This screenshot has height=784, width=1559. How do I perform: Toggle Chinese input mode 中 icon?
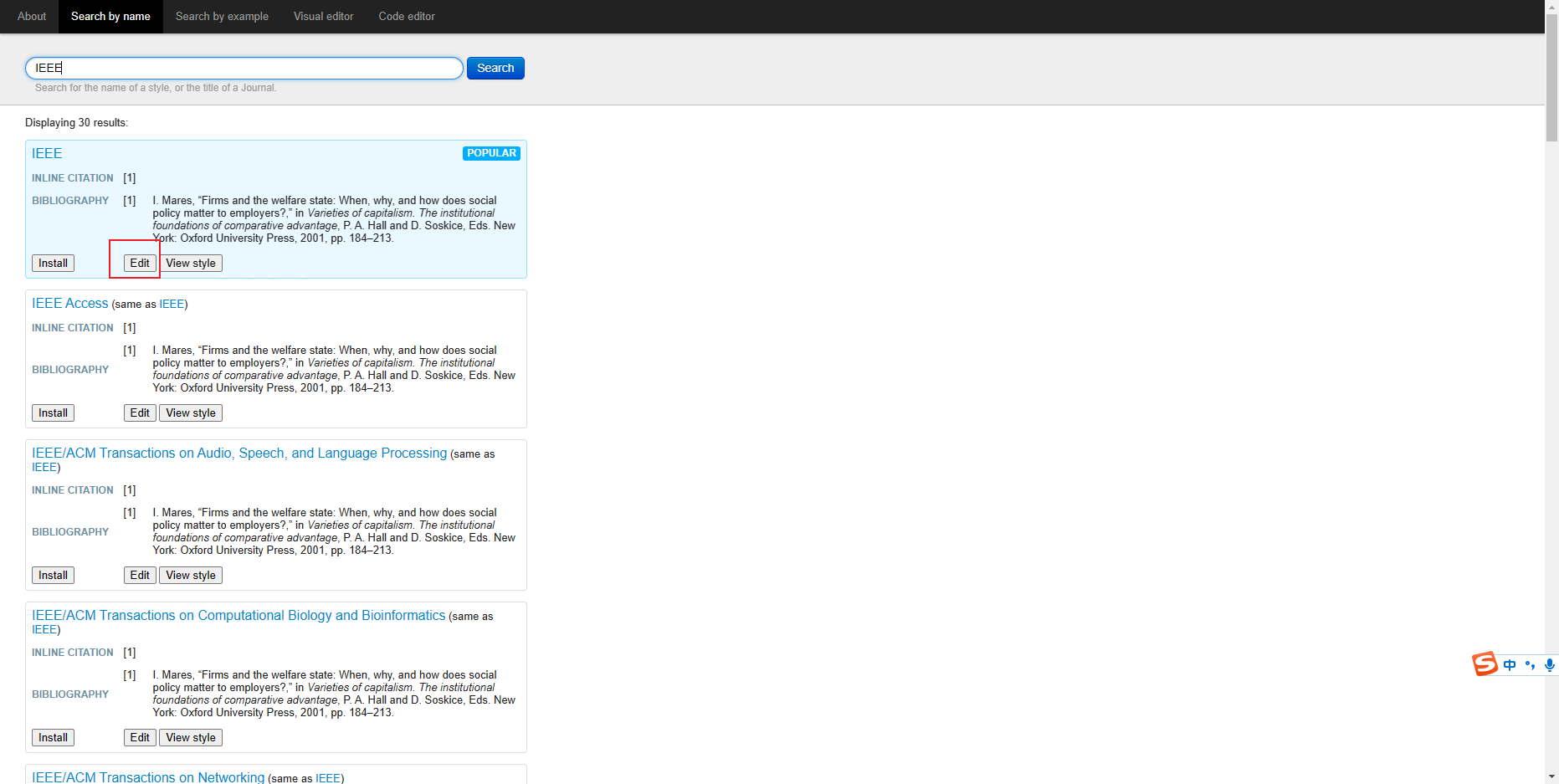click(1510, 665)
